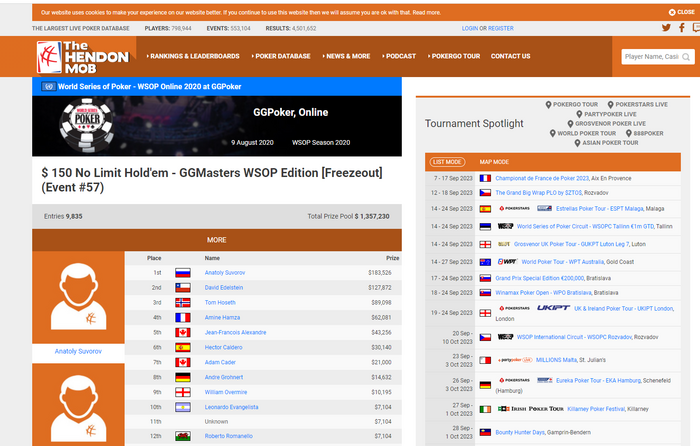Click the French flag beside Amine Hamza
The height and width of the screenshot is (446, 700).
183,317
